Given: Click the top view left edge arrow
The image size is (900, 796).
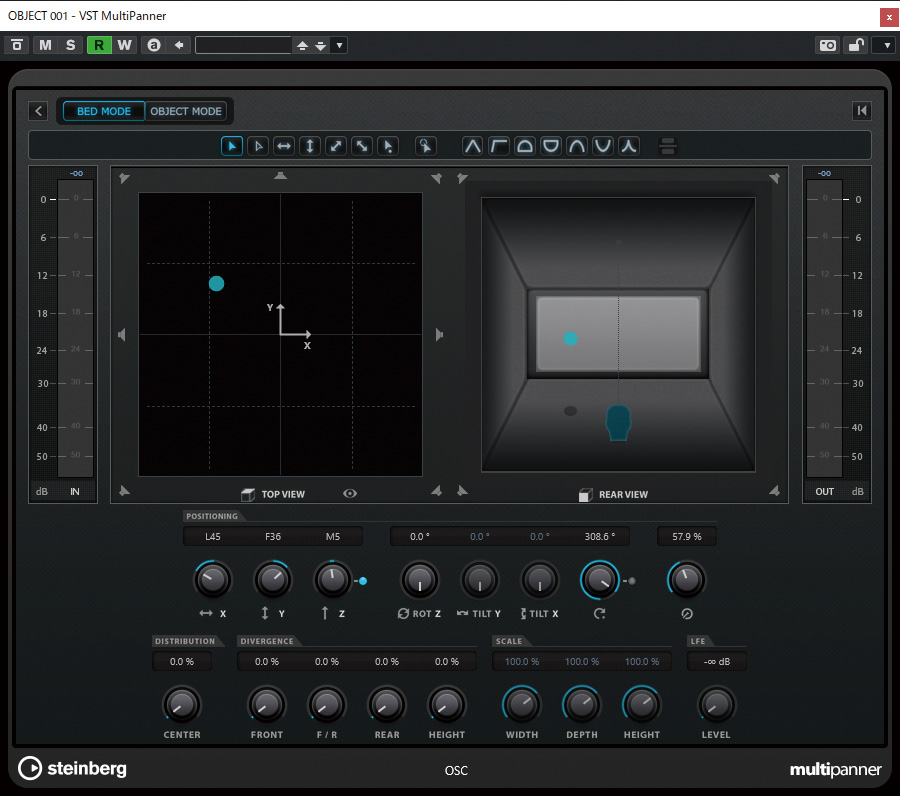Looking at the screenshot, I should coord(122,335).
